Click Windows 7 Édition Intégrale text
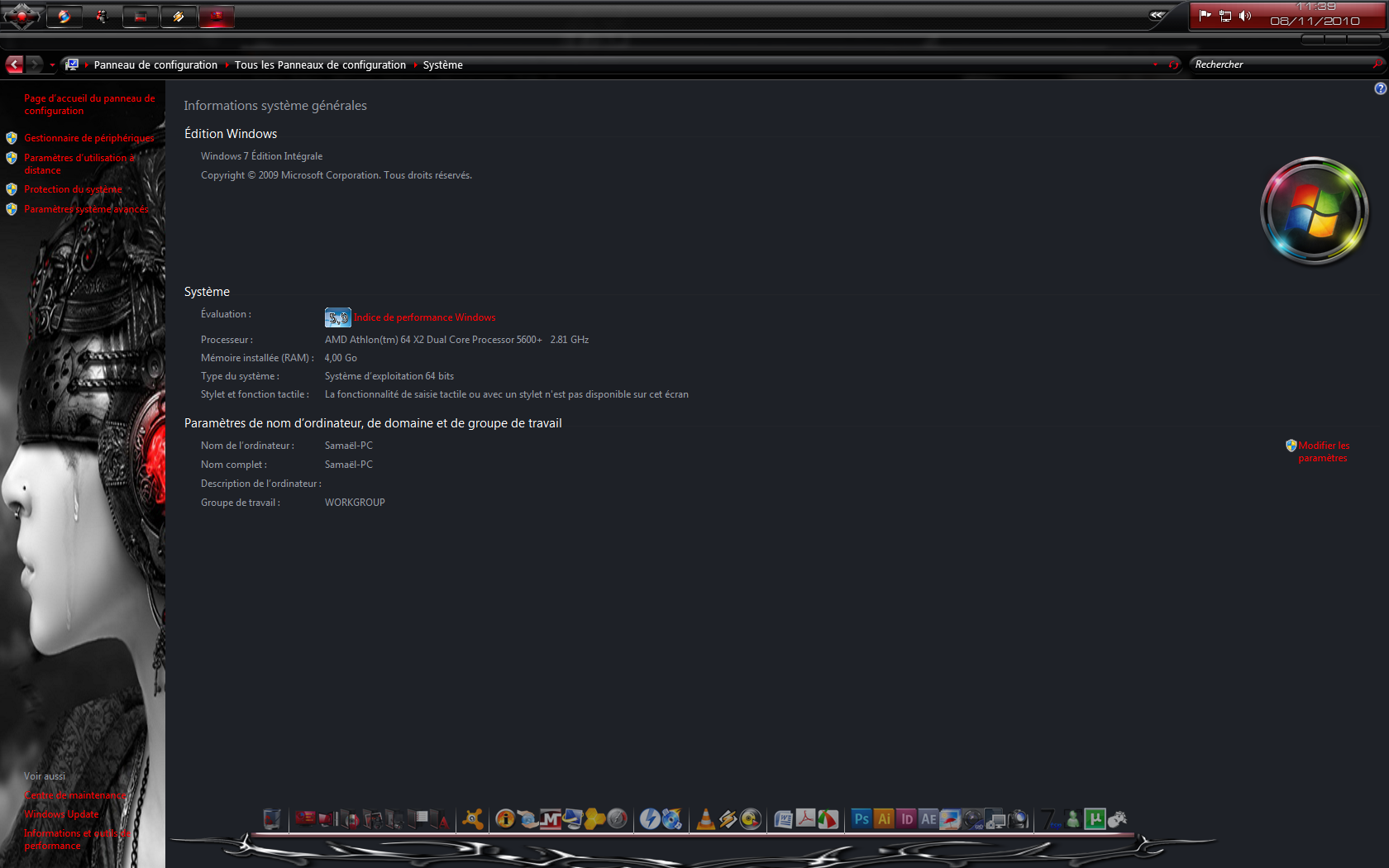Viewport: 1389px width, 868px height. tap(261, 156)
